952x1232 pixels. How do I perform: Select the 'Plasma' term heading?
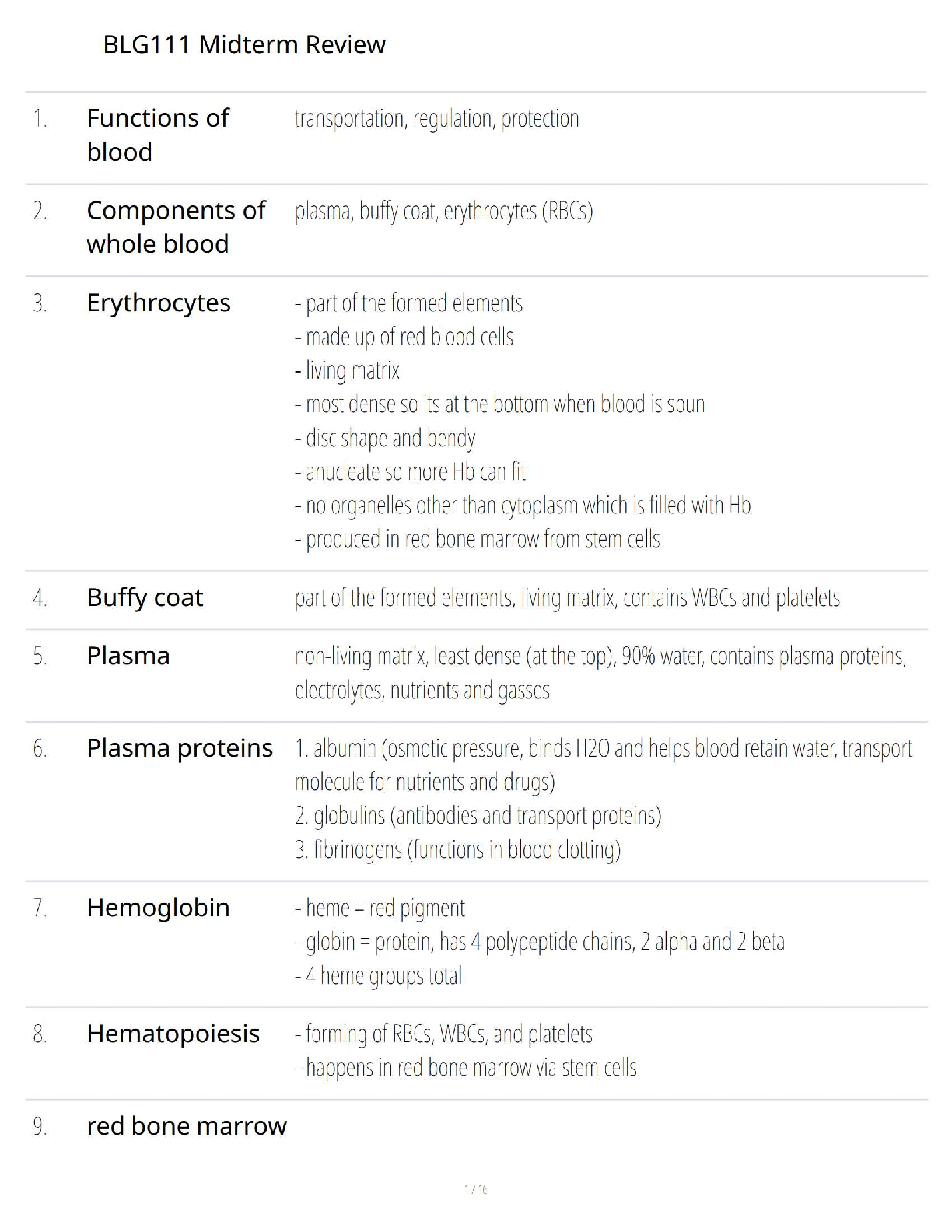point(128,656)
